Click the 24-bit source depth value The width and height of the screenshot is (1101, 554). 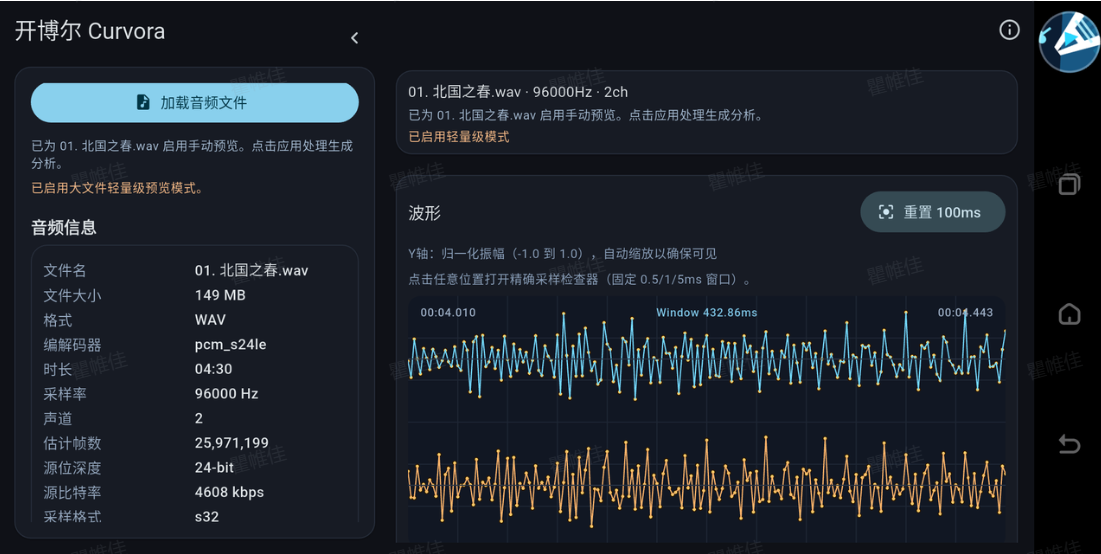coord(215,467)
